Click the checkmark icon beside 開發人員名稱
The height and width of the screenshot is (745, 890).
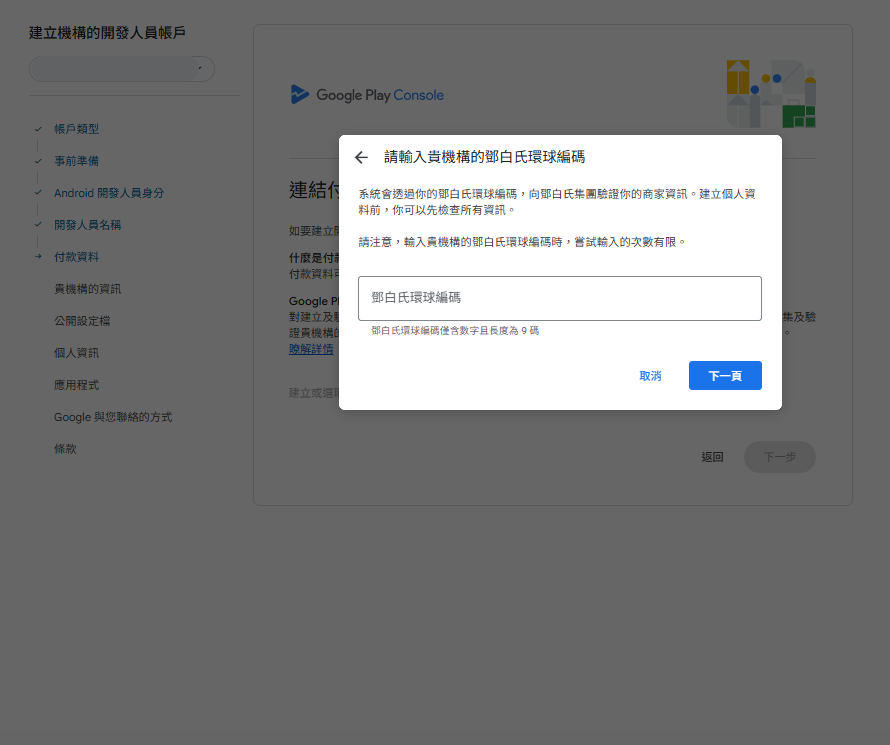pyautogui.click(x=38, y=225)
